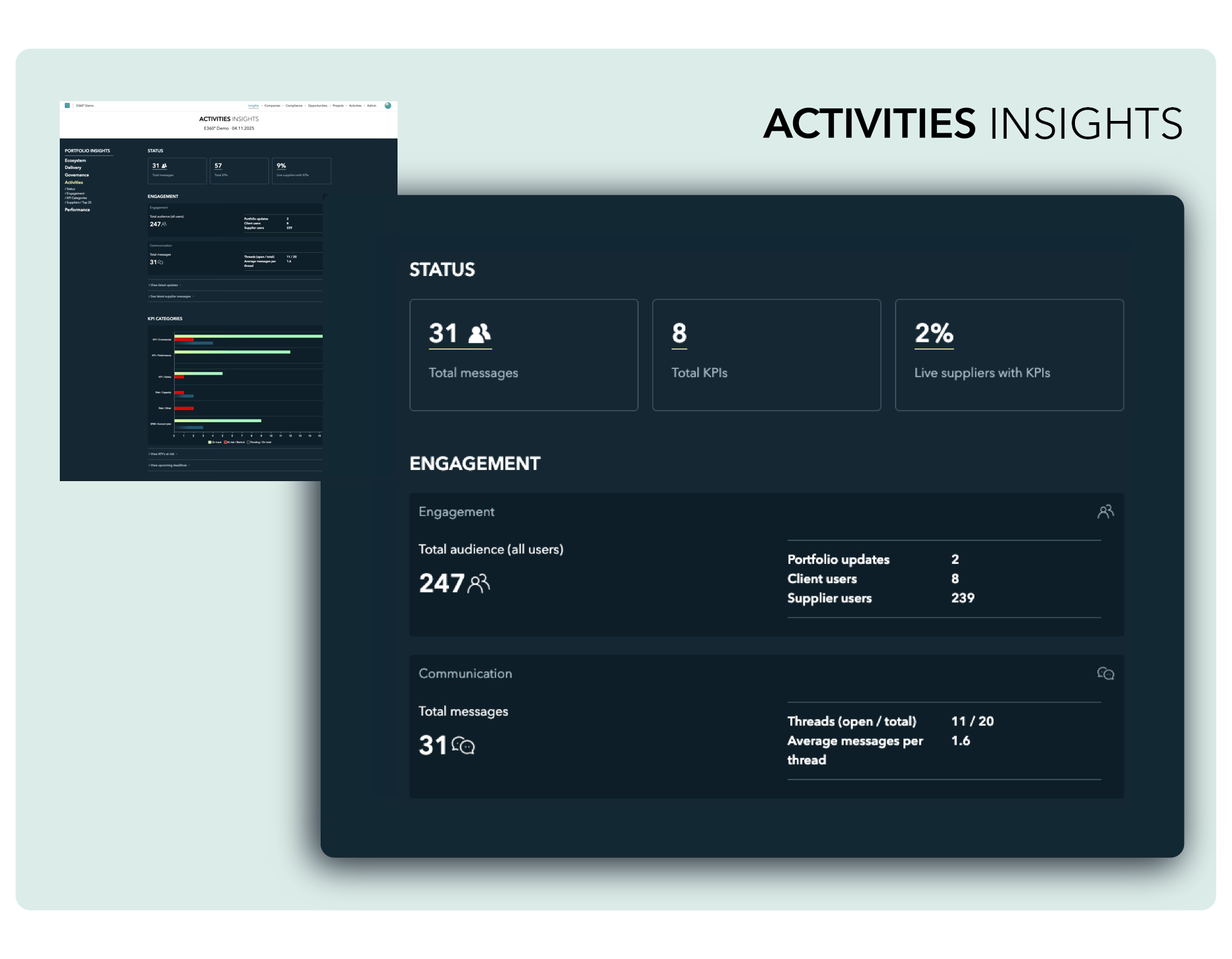Jump to / Suppliers / Top 25 sub-item

coord(78,202)
